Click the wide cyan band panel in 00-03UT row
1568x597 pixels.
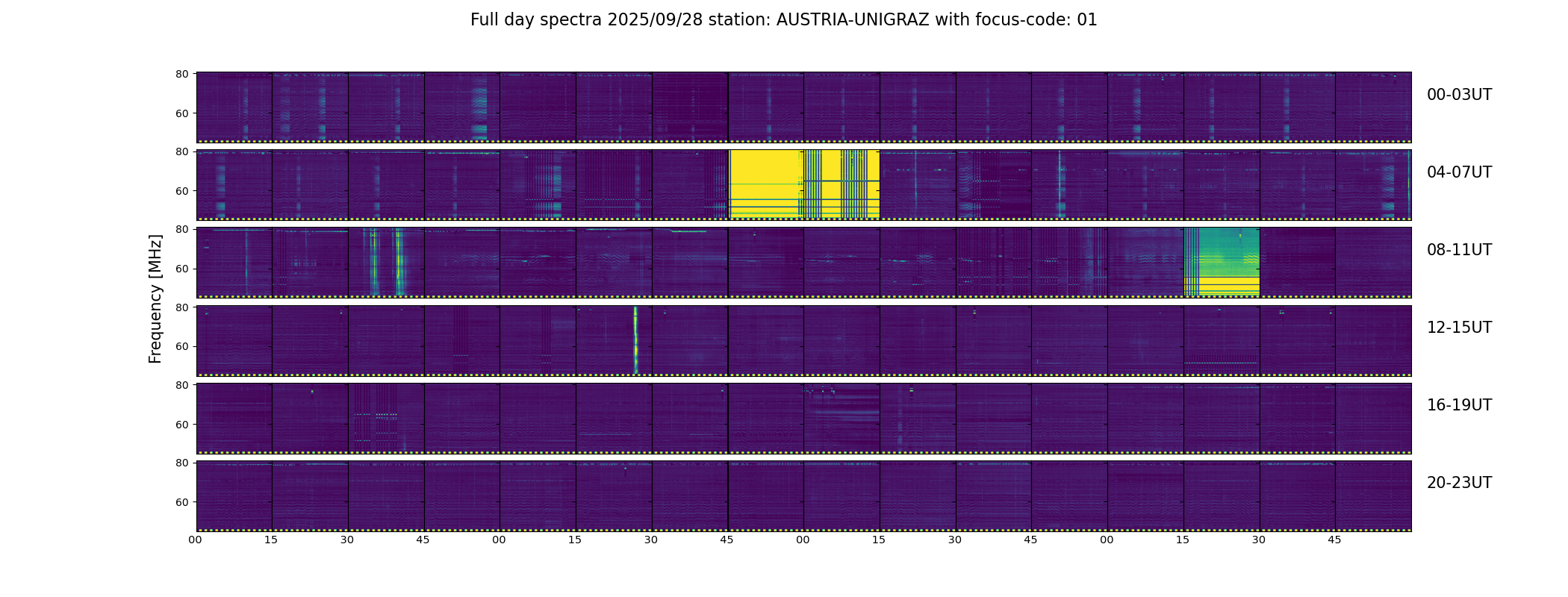pos(462,107)
